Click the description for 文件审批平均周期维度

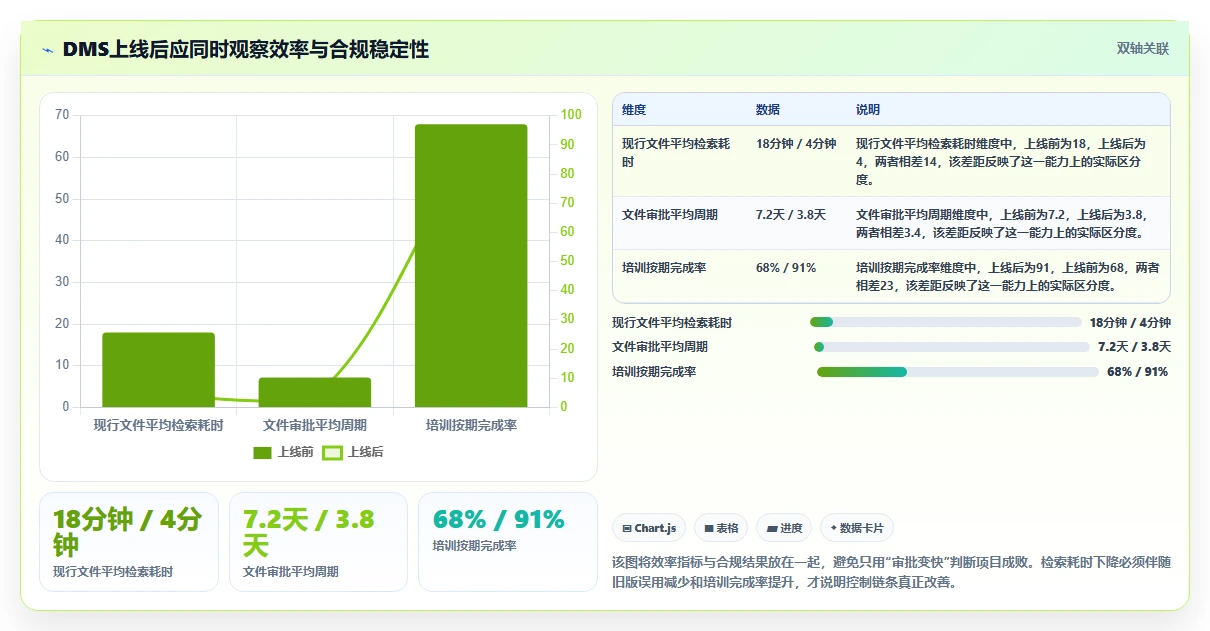(1002, 223)
